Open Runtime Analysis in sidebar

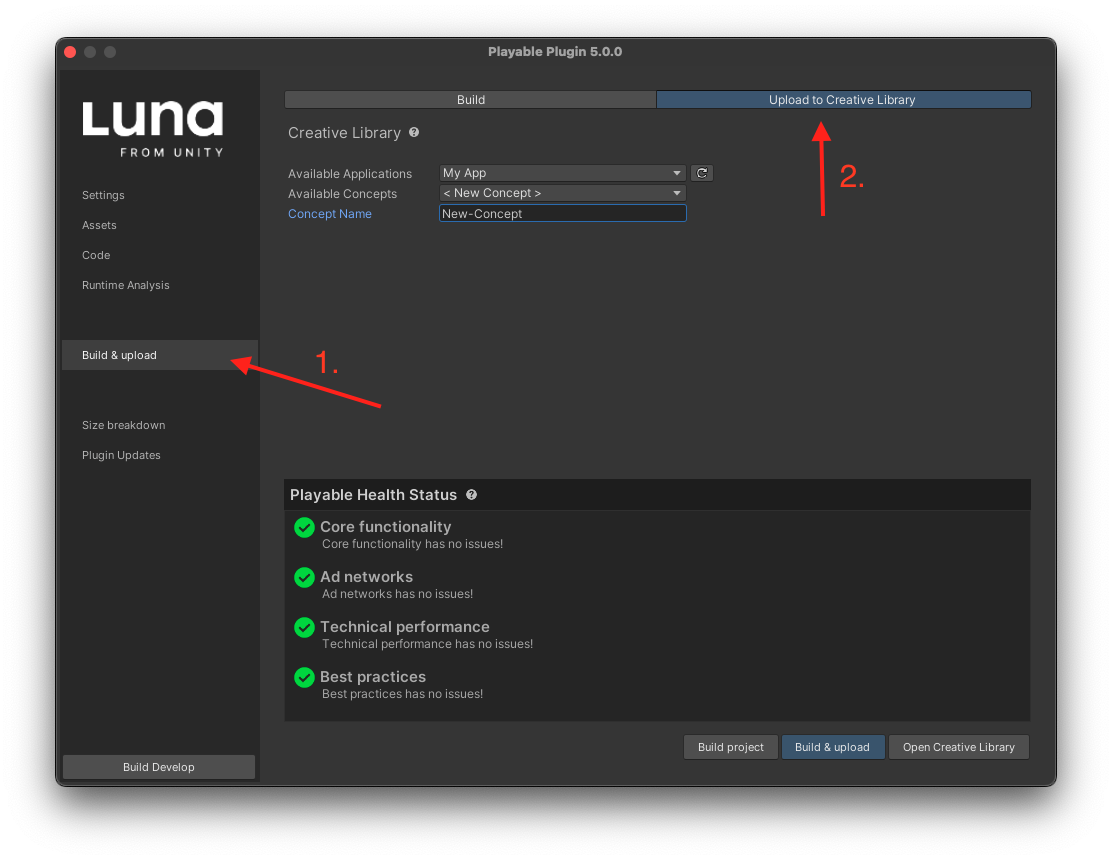126,285
